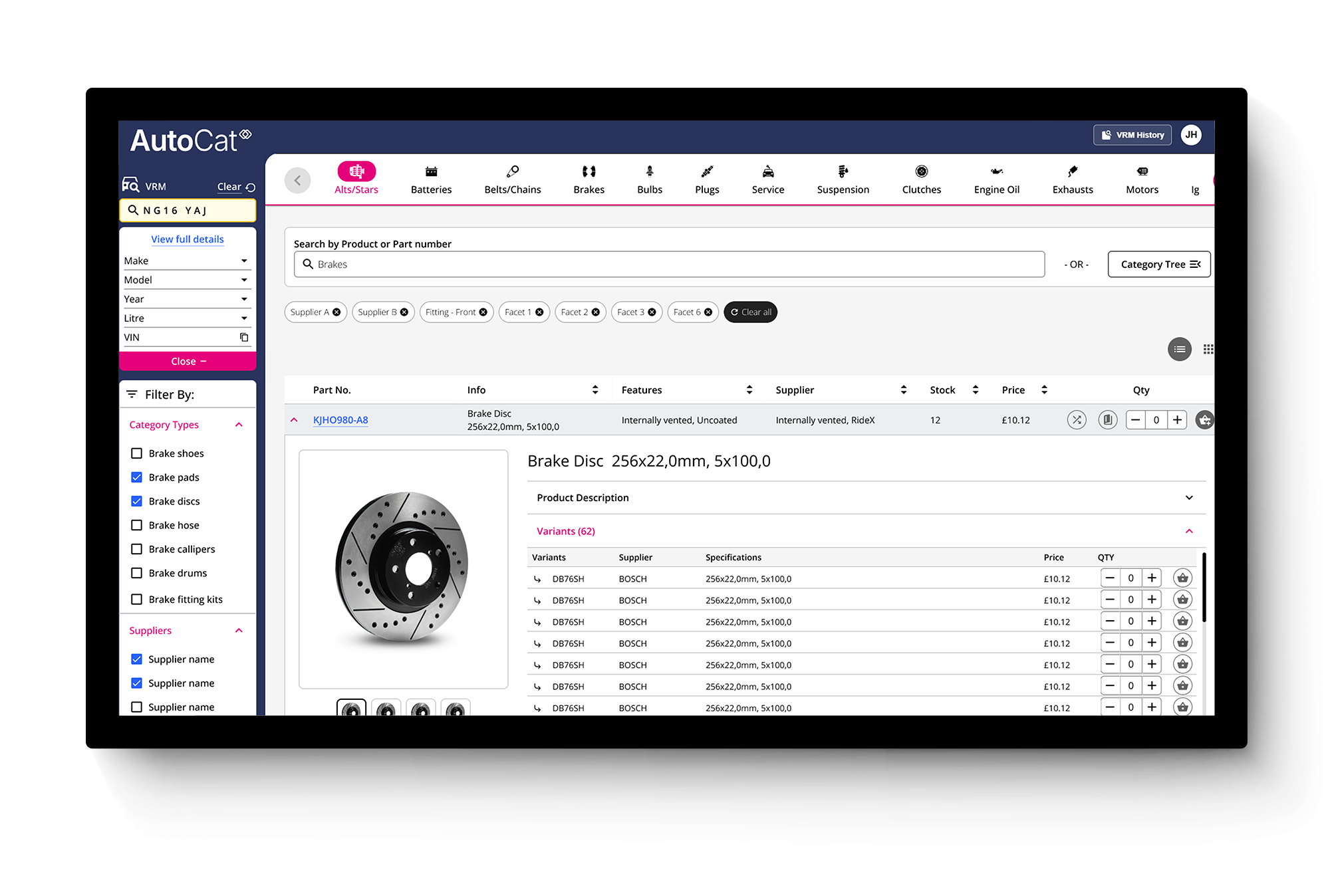Uncheck the Brake pads filter
This screenshot has width=1330, height=896.
(137, 477)
